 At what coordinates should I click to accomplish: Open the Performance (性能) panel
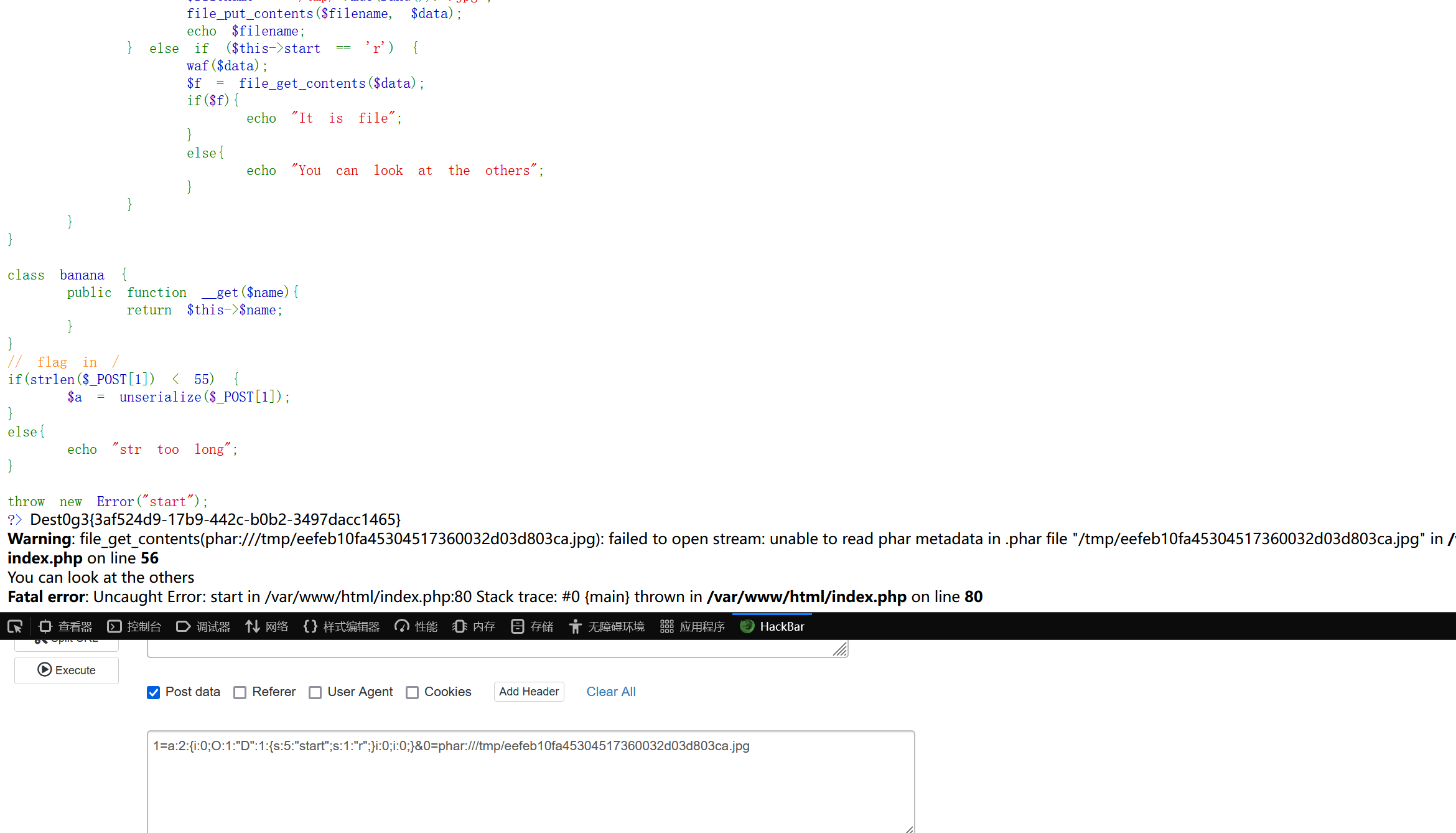(x=416, y=626)
